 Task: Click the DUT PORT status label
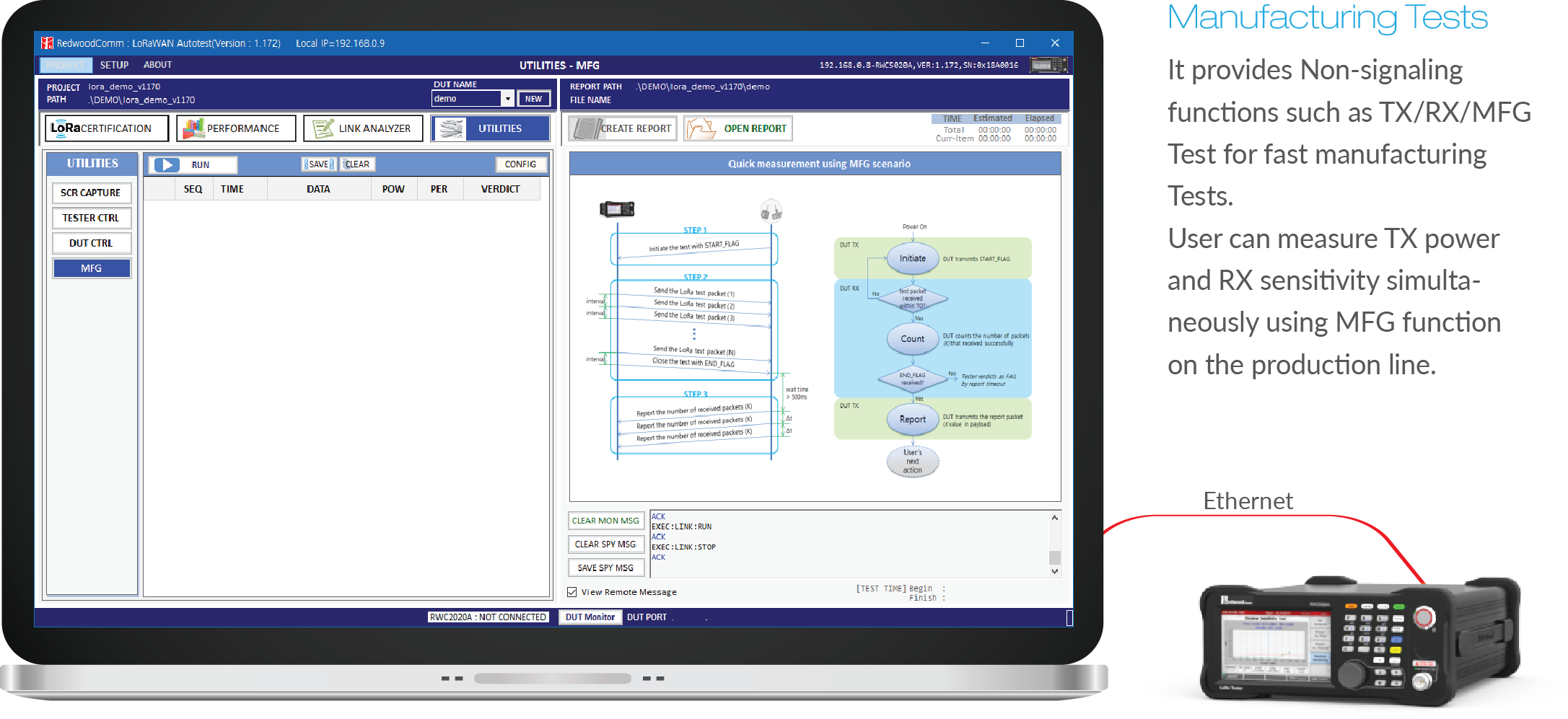(x=647, y=617)
